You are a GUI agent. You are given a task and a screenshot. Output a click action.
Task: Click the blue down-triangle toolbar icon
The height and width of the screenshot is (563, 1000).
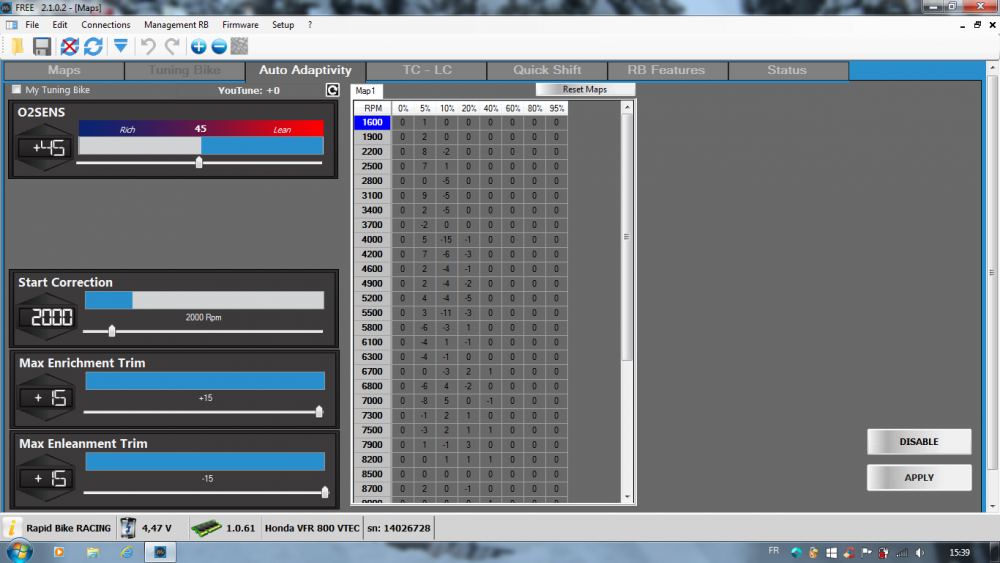tap(120, 46)
